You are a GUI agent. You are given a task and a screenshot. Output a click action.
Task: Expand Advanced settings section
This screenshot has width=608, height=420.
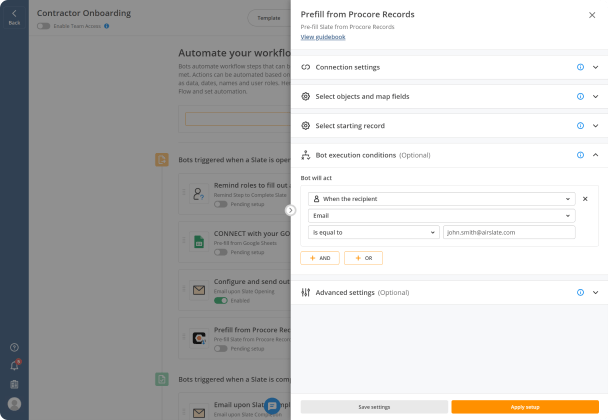click(595, 292)
